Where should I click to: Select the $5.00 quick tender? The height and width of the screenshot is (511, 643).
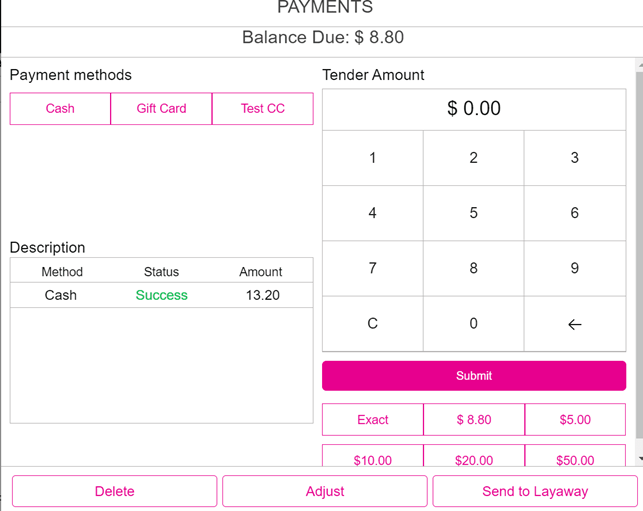tap(574, 420)
